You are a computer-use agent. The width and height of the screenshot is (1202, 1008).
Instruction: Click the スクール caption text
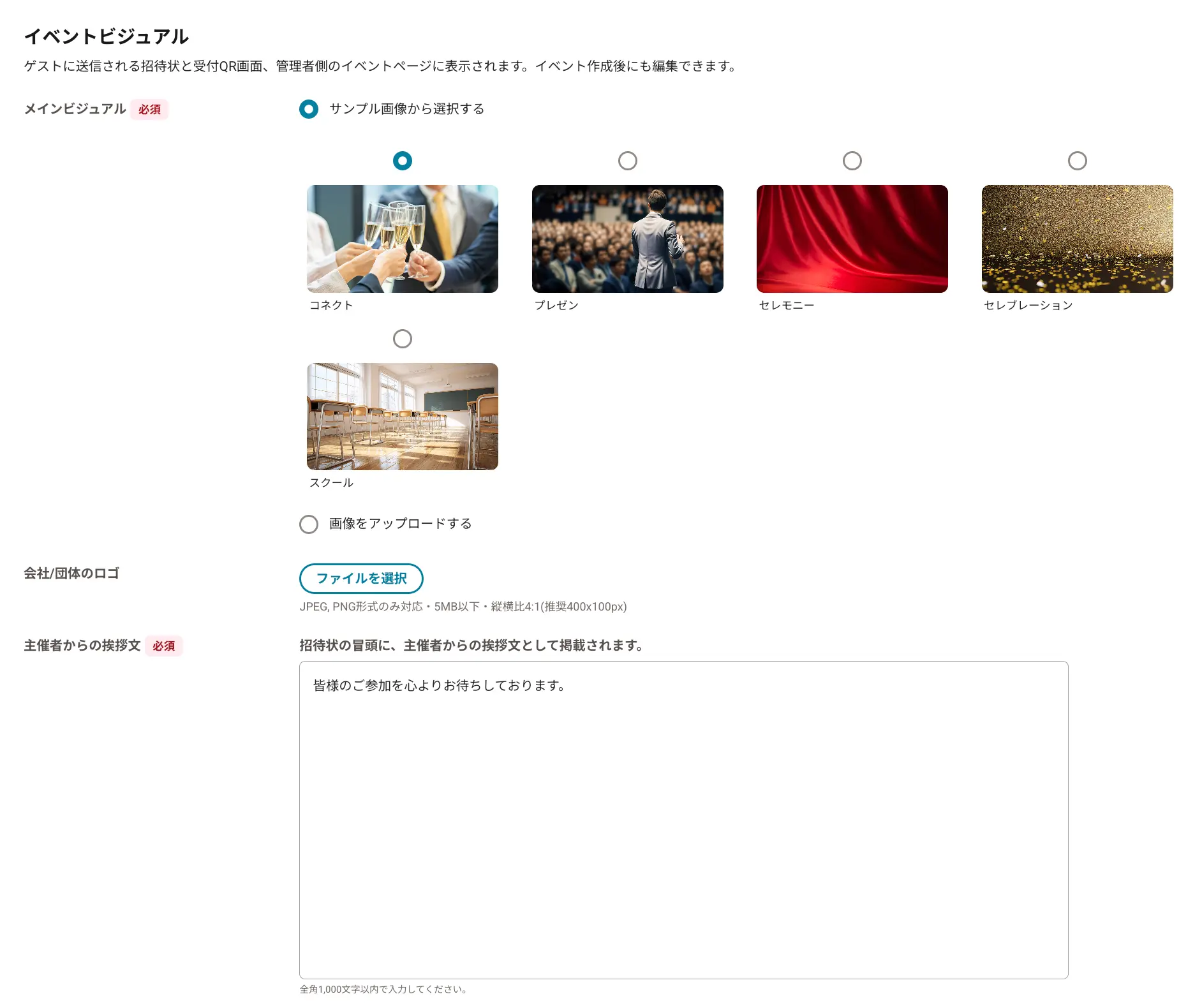tap(331, 483)
